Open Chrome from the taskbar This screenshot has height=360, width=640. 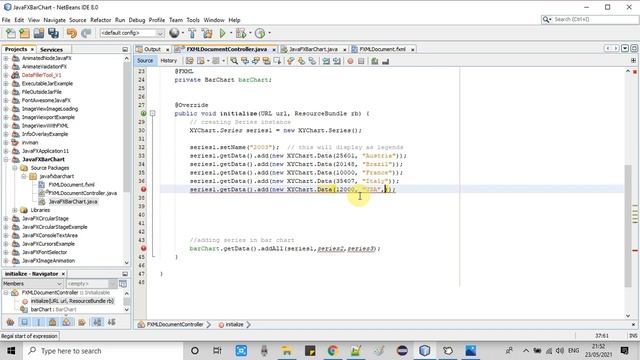pyautogui.click(x=333, y=351)
